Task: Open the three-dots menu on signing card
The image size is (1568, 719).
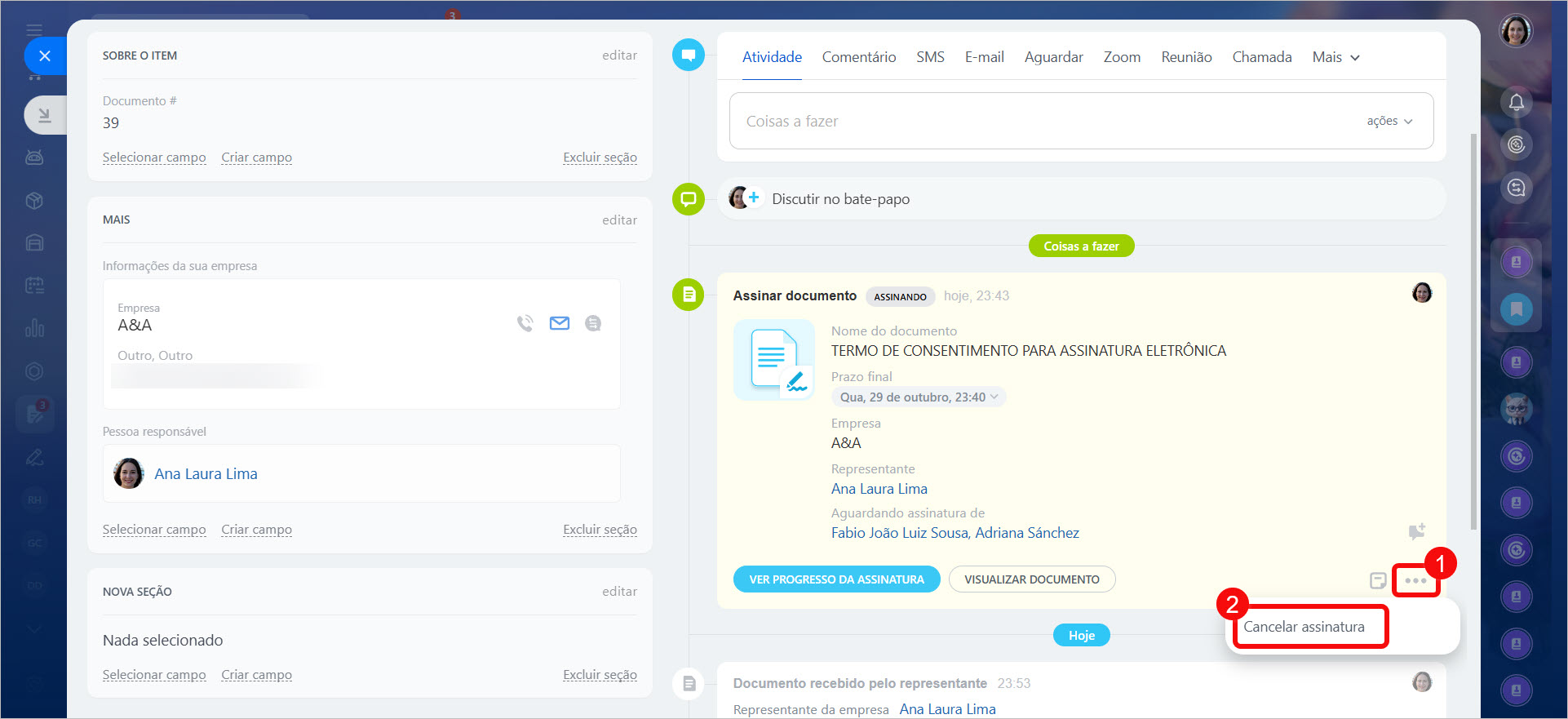Action: click(1415, 580)
